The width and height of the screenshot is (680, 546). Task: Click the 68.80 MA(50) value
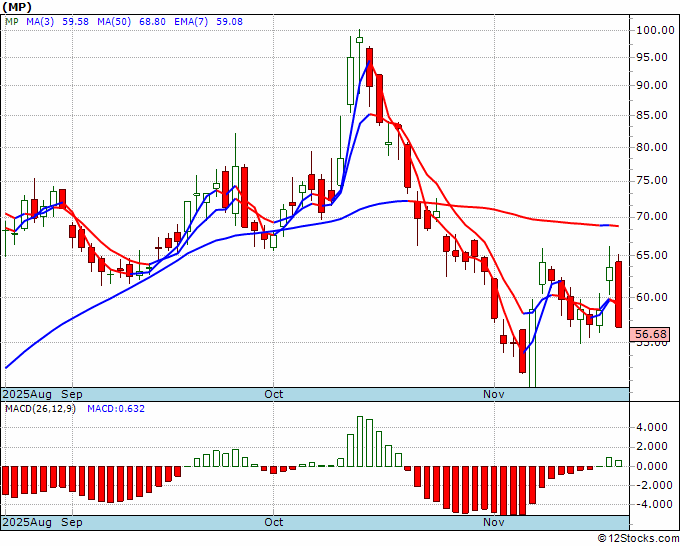(152, 22)
